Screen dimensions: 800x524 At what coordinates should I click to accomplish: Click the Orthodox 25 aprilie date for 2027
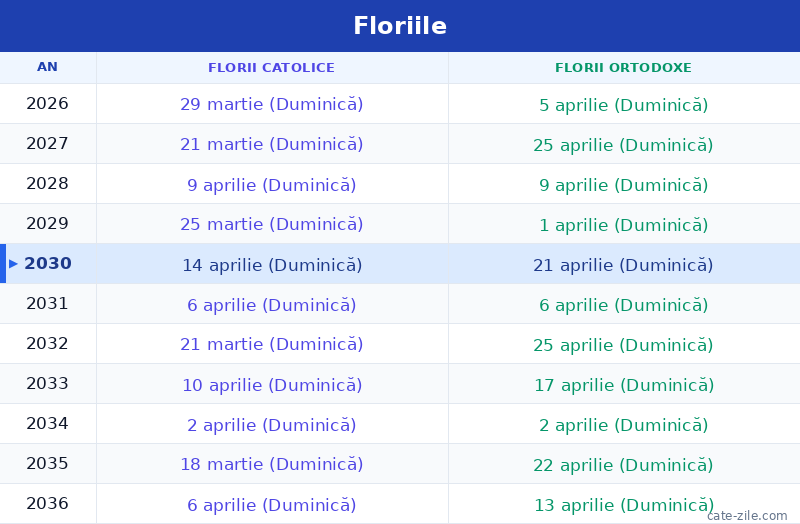click(623, 145)
